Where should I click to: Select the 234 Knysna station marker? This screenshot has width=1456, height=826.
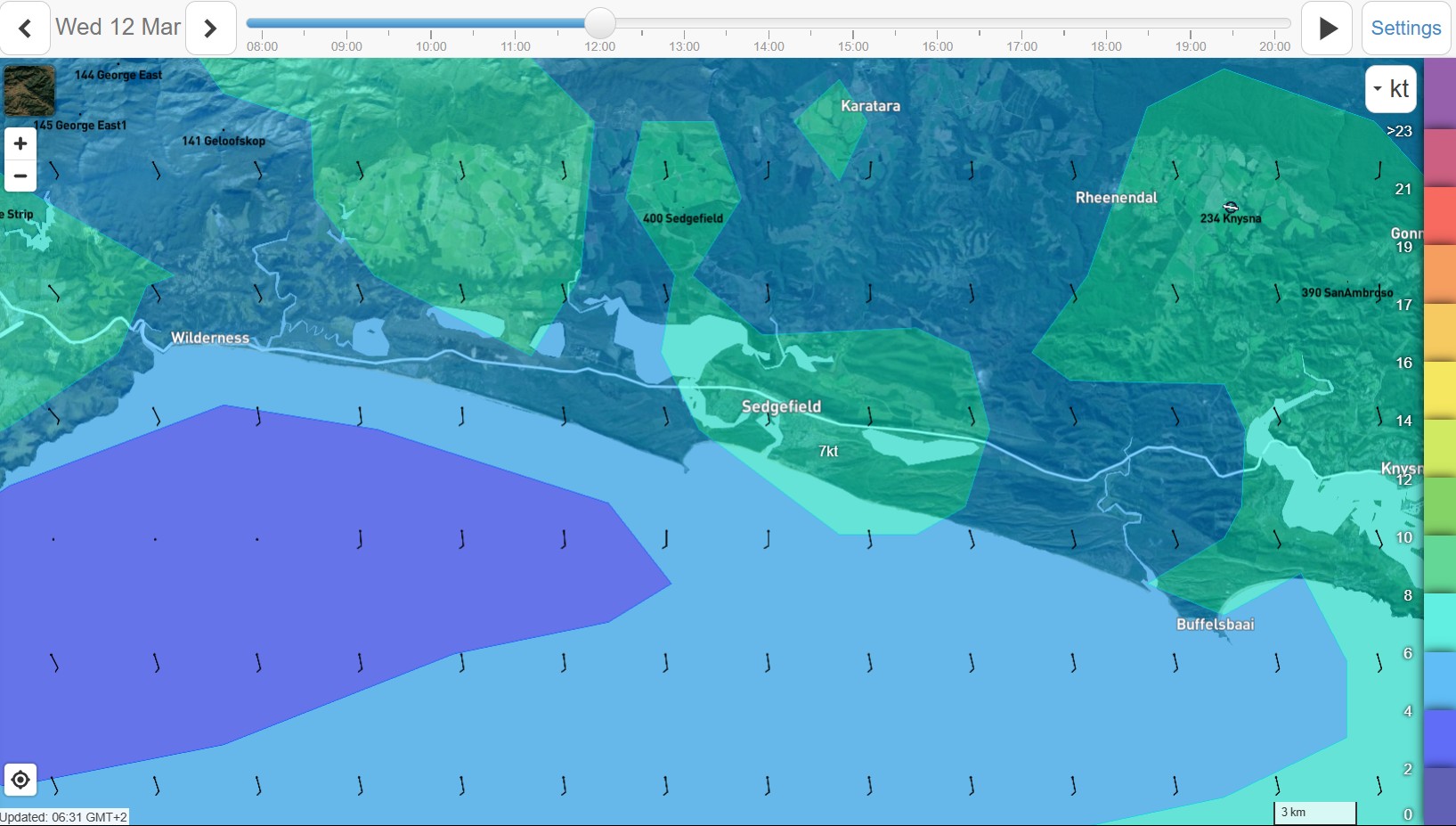pyautogui.click(x=1231, y=207)
